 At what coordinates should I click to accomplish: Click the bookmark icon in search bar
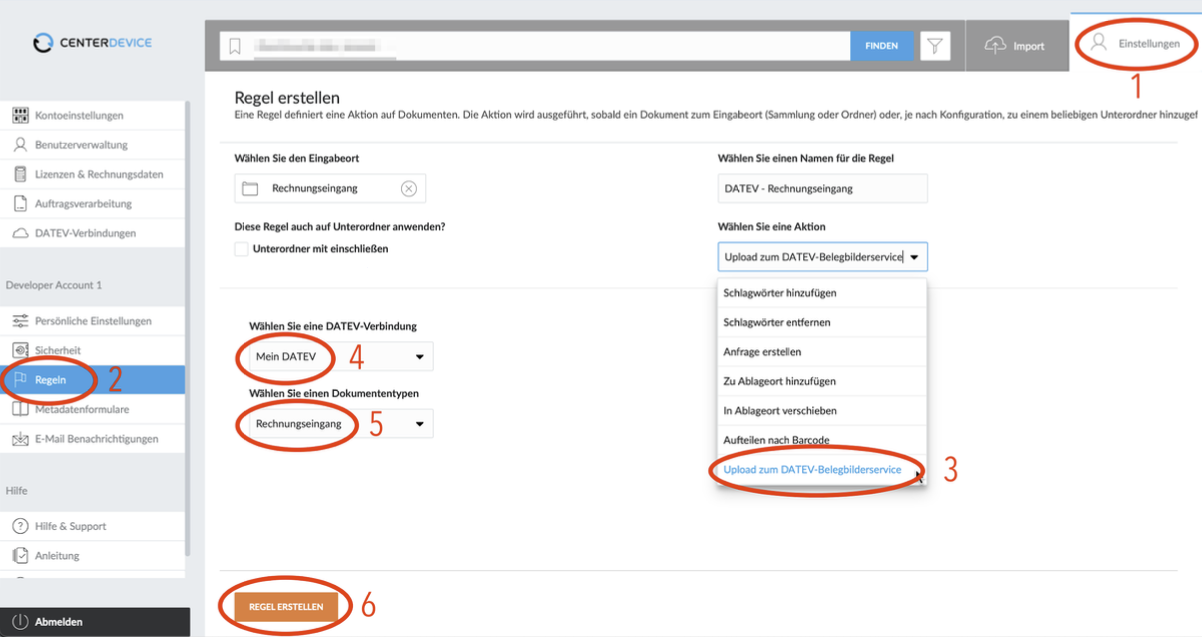[x=235, y=46]
